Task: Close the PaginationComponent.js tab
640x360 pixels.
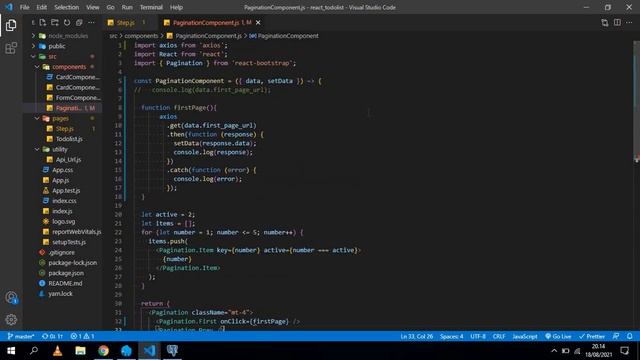Action: click(258, 22)
